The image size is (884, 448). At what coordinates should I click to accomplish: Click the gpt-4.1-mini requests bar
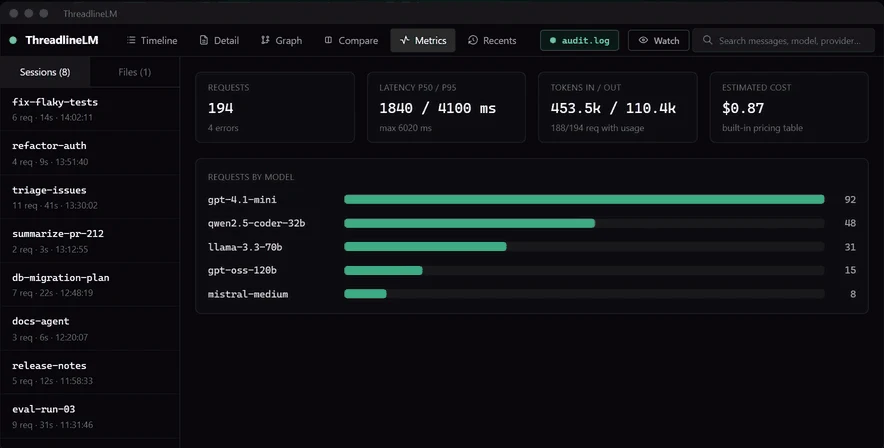(584, 199)
